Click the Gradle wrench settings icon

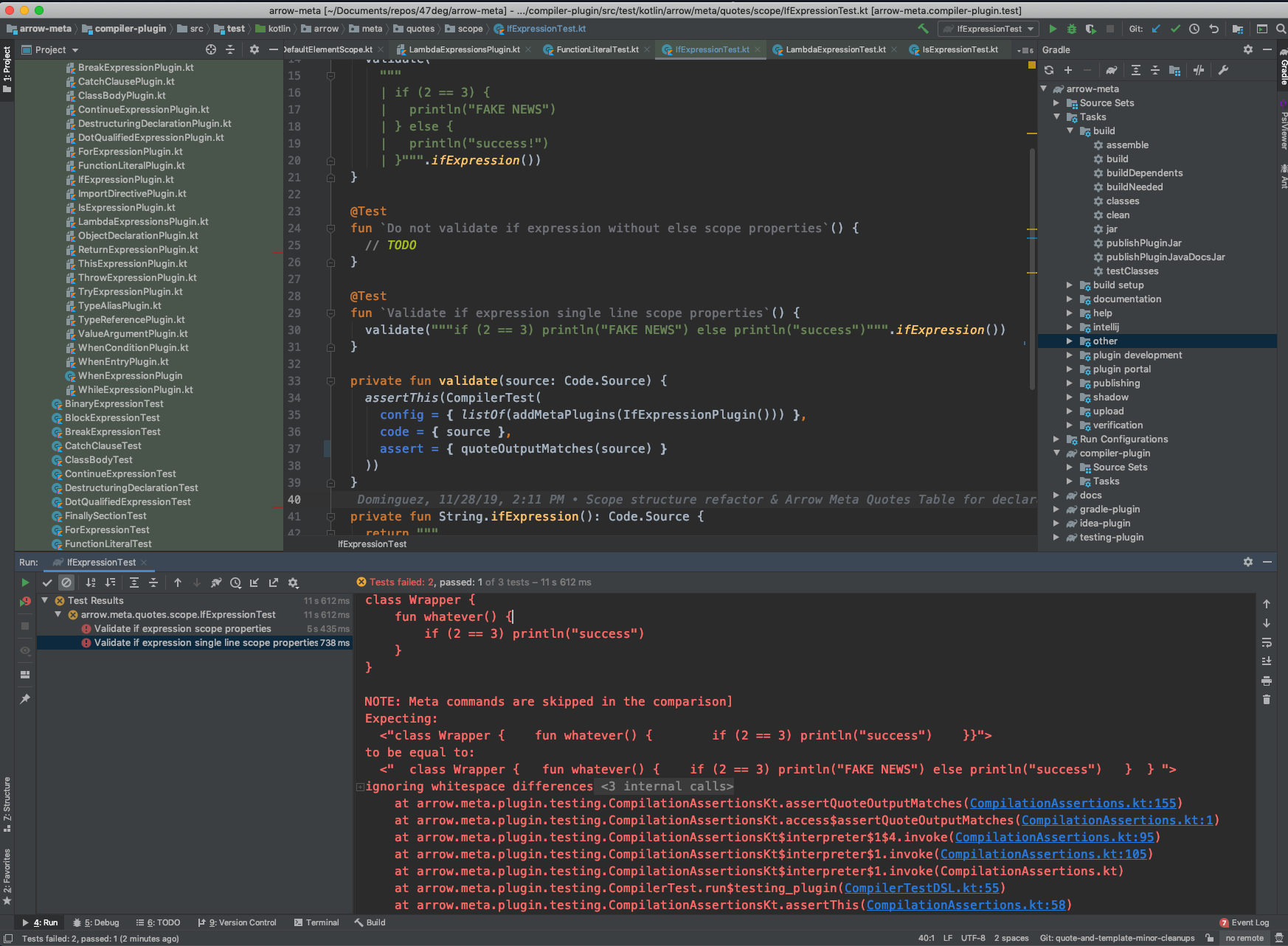tap(1223, 70)
